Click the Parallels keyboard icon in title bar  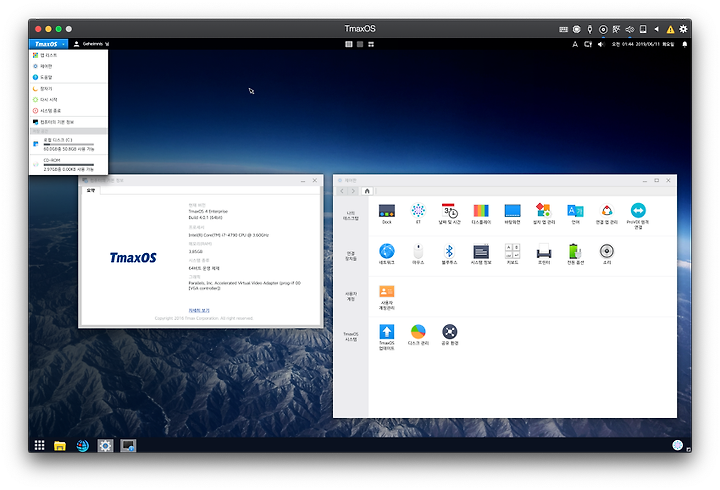coord(563,29)
